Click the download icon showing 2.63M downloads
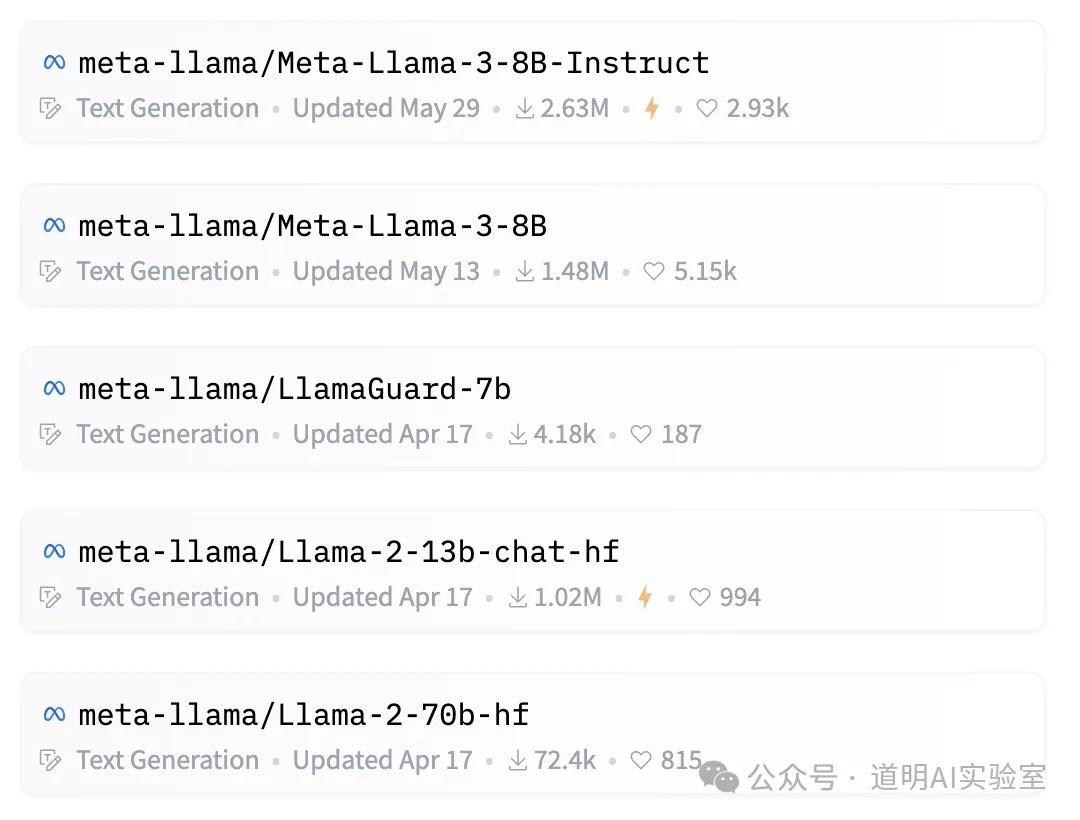Screen dimensions: 1080x820 click(525, 108)
